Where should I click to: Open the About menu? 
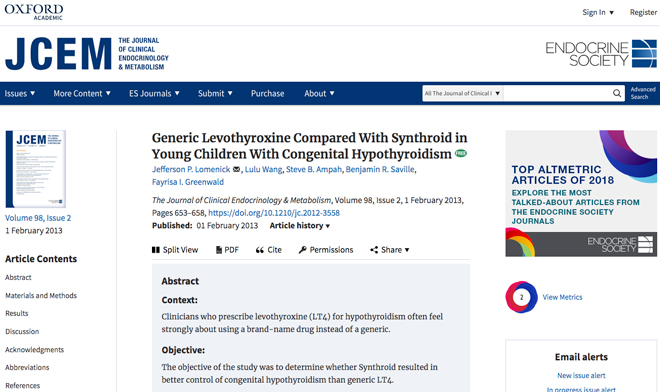click(x=319, y=93)
